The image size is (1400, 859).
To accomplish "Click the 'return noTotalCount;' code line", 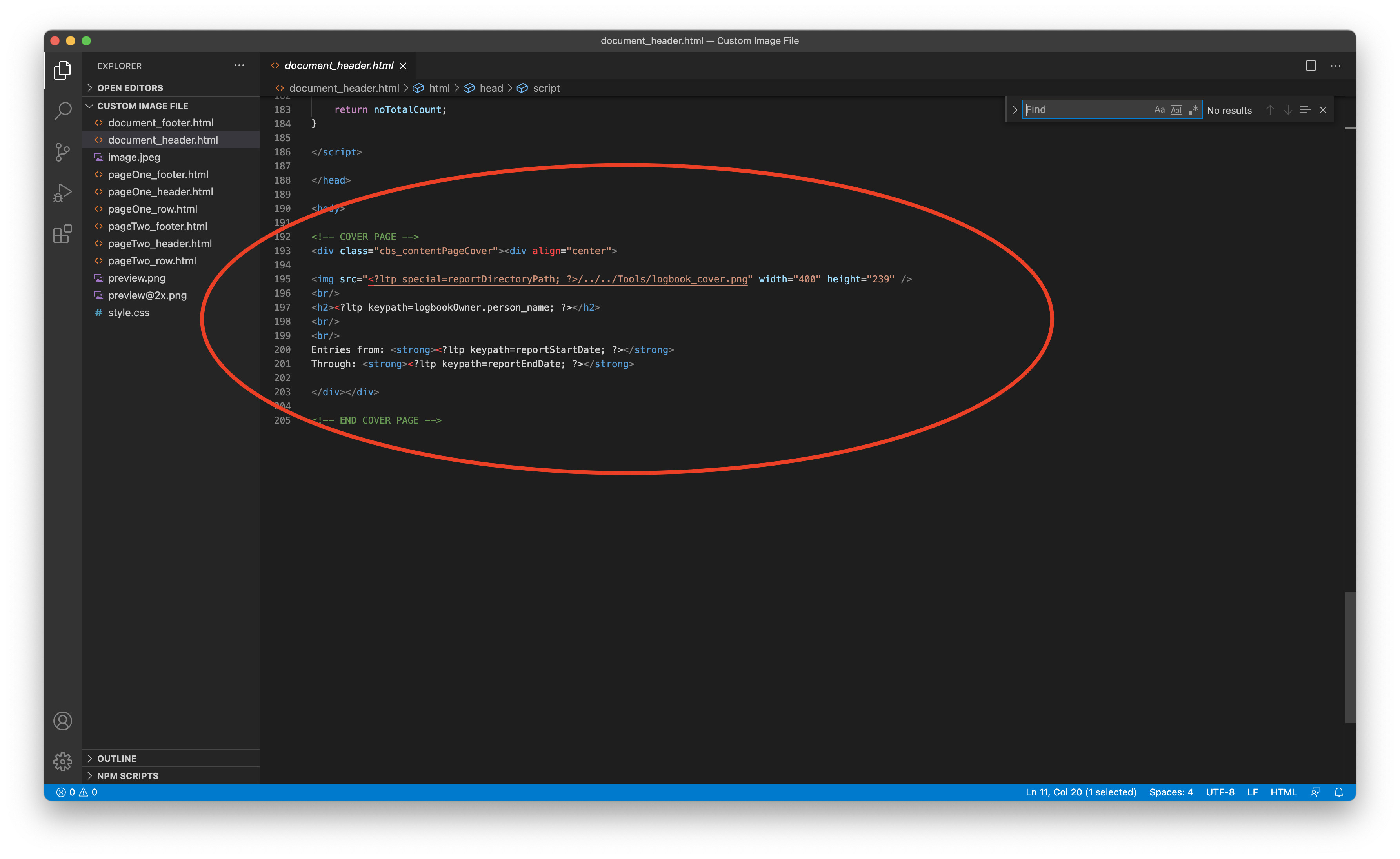I will click(x=390, y=110).
